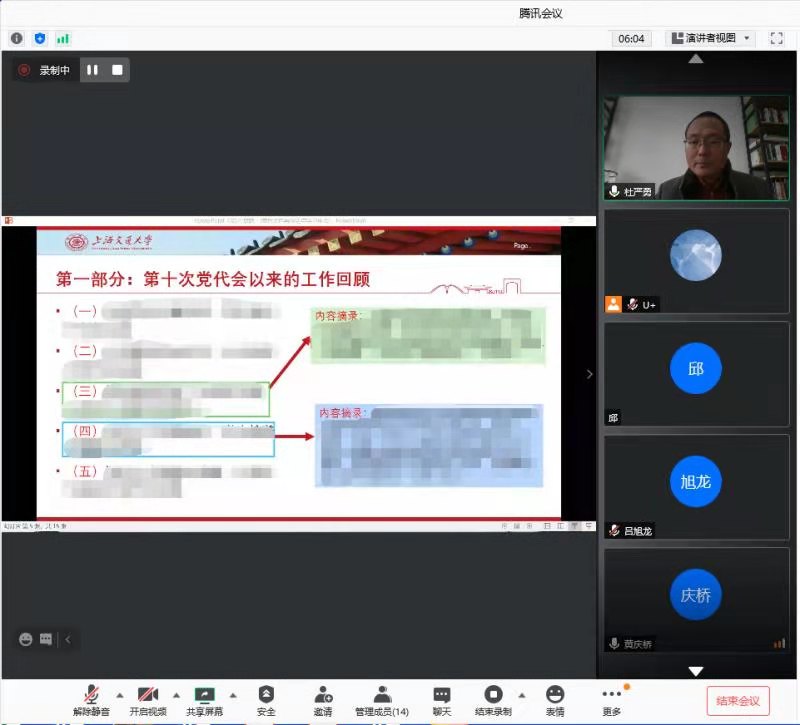Open the 演讲者视图 view layout dropdown

click(710, 38)
